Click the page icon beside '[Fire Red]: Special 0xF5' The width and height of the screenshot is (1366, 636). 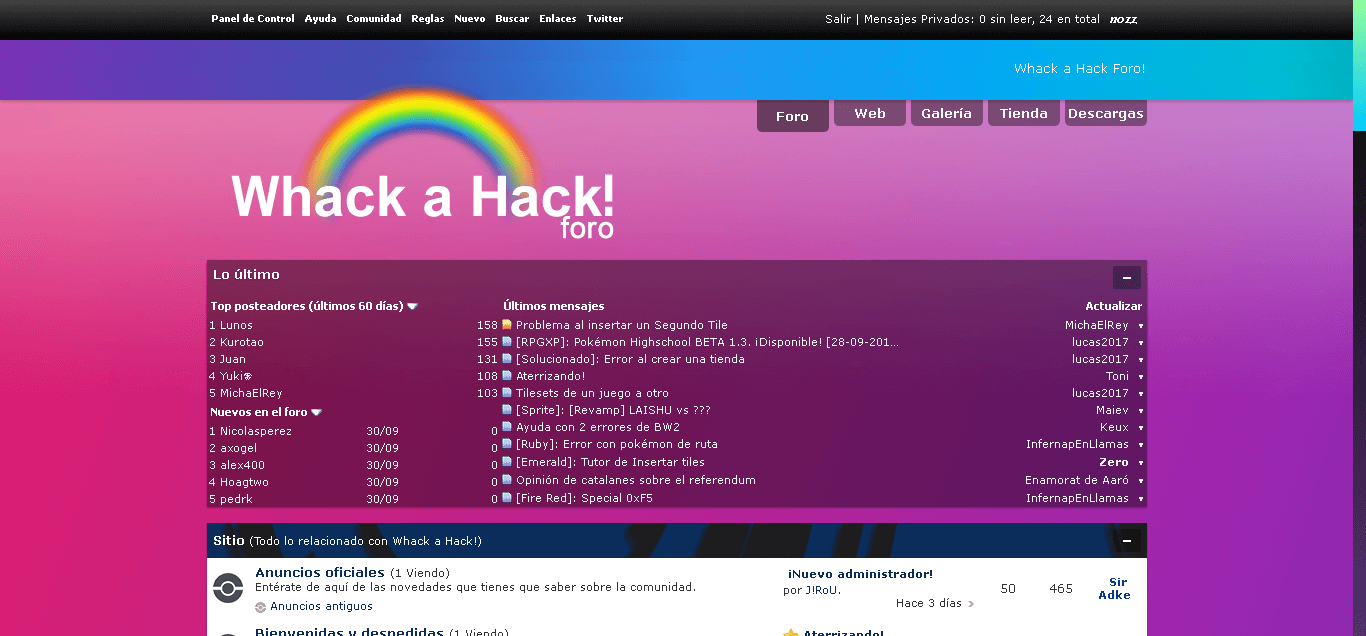tap(506, 498)
